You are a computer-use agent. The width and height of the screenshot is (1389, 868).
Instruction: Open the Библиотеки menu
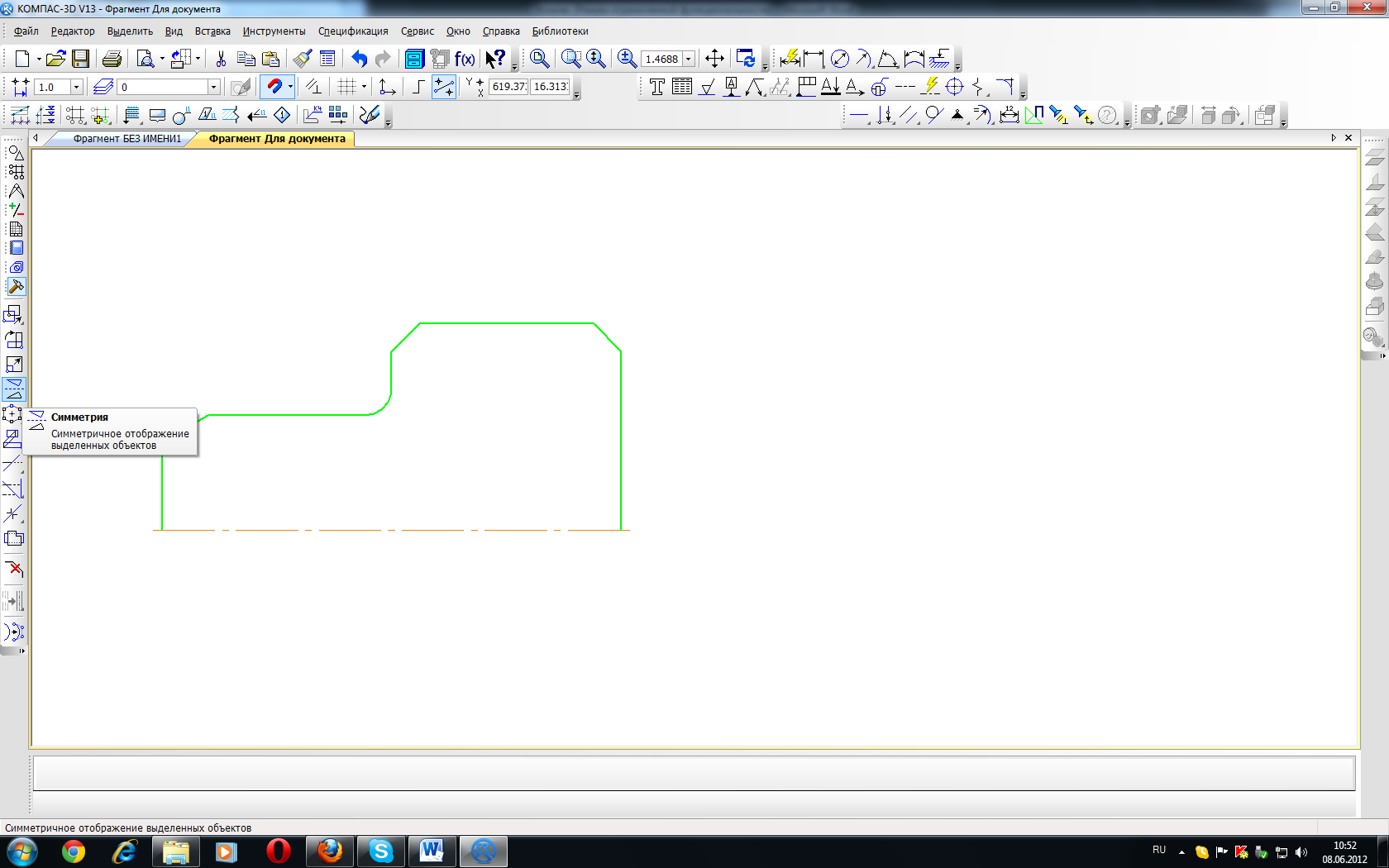(560, 31)
